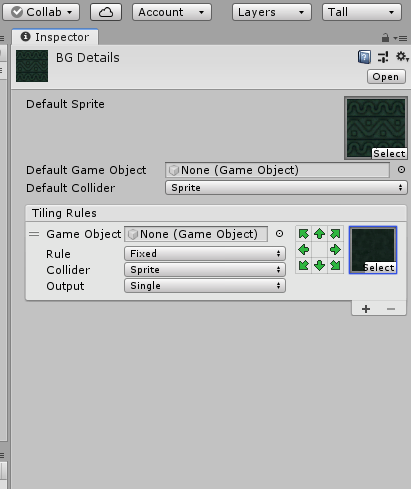The height and width of the screenshot is (489, 411).
Task: Click the tiling rule reorder handle
Action: tap(34, 234)
